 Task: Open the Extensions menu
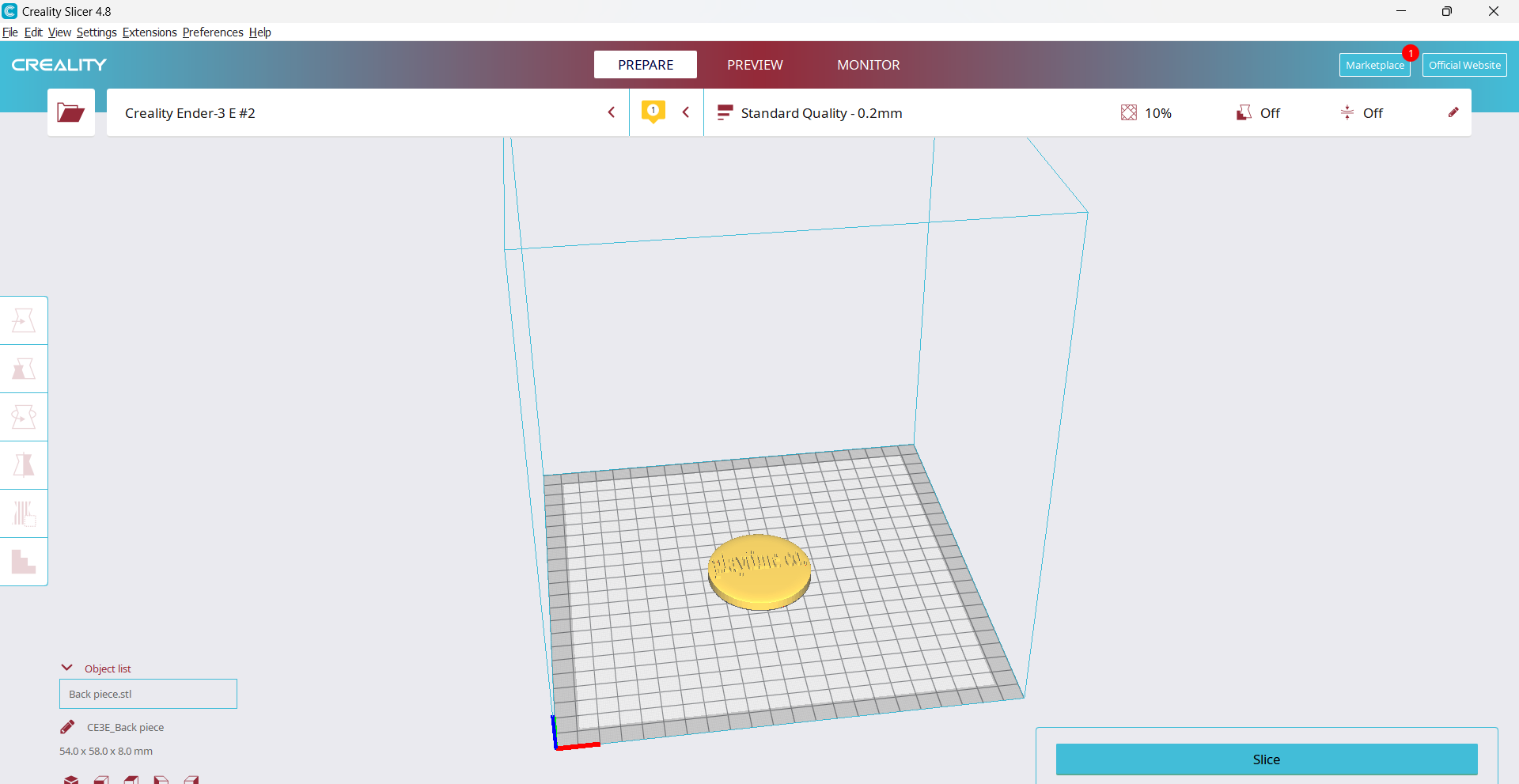[x=150, y=32]
